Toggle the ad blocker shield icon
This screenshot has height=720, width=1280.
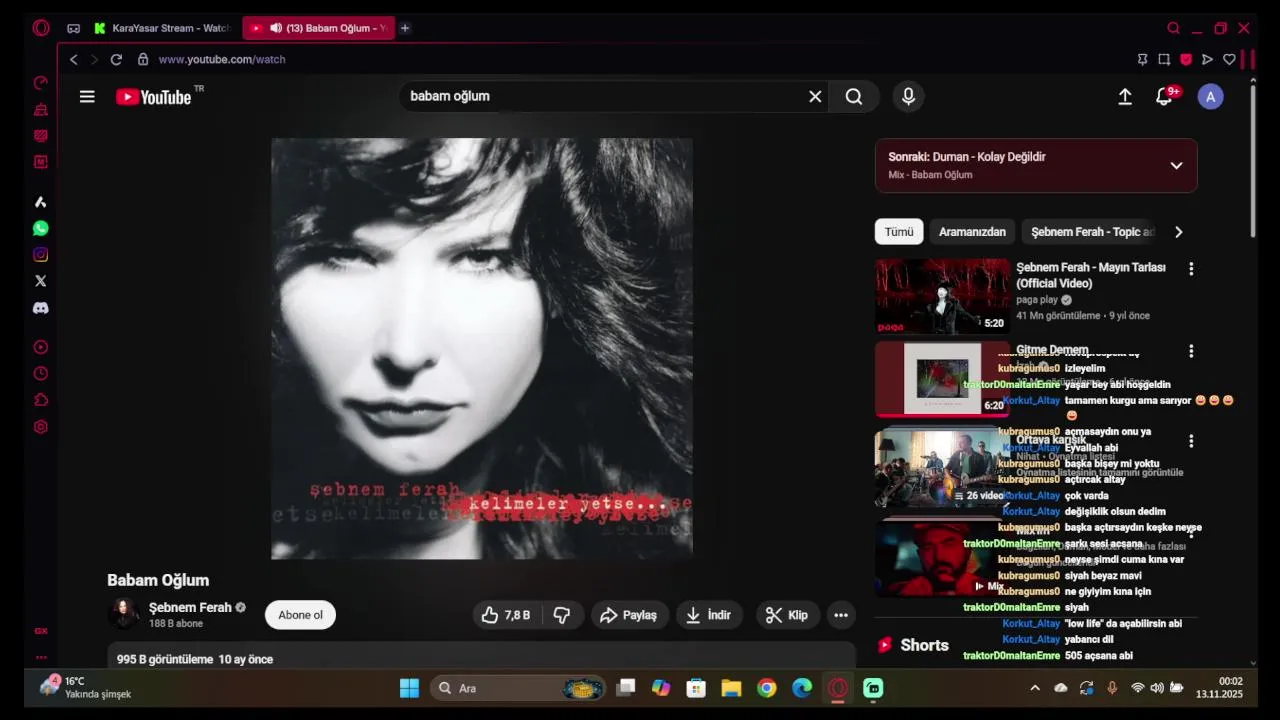click(x=1186, y=59)
